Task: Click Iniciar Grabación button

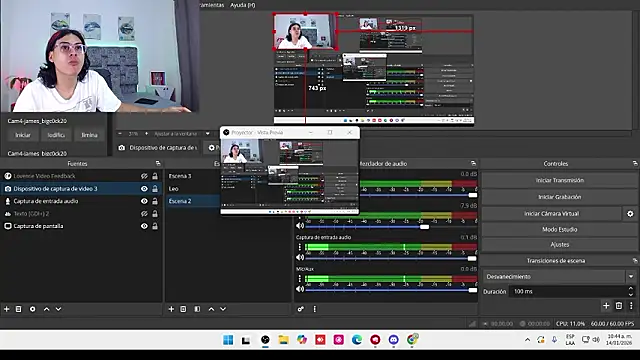Action: (560, 197)
